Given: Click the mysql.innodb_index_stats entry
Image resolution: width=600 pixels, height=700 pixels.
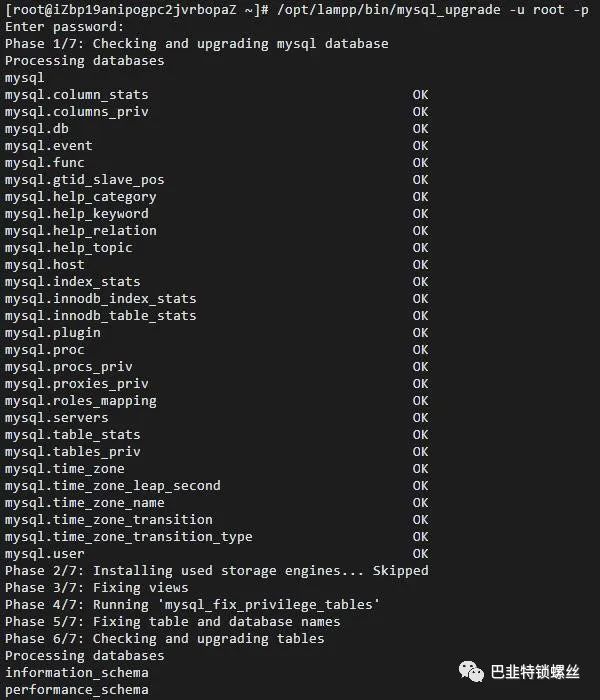Looking at the screenshot, I should click(x=100, y=299).
